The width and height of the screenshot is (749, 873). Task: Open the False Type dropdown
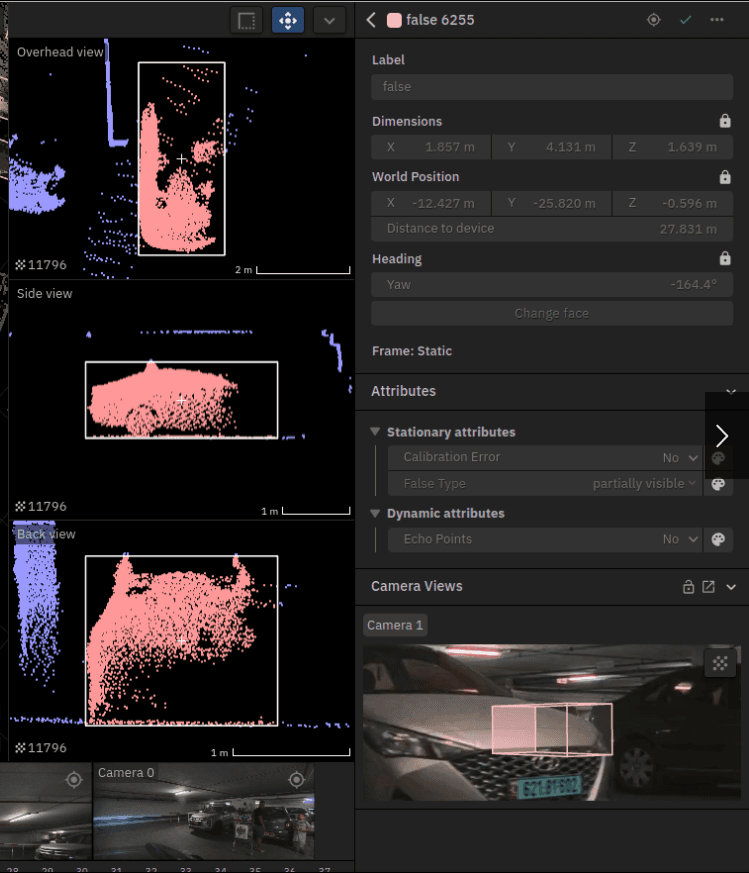click(544, 484)
